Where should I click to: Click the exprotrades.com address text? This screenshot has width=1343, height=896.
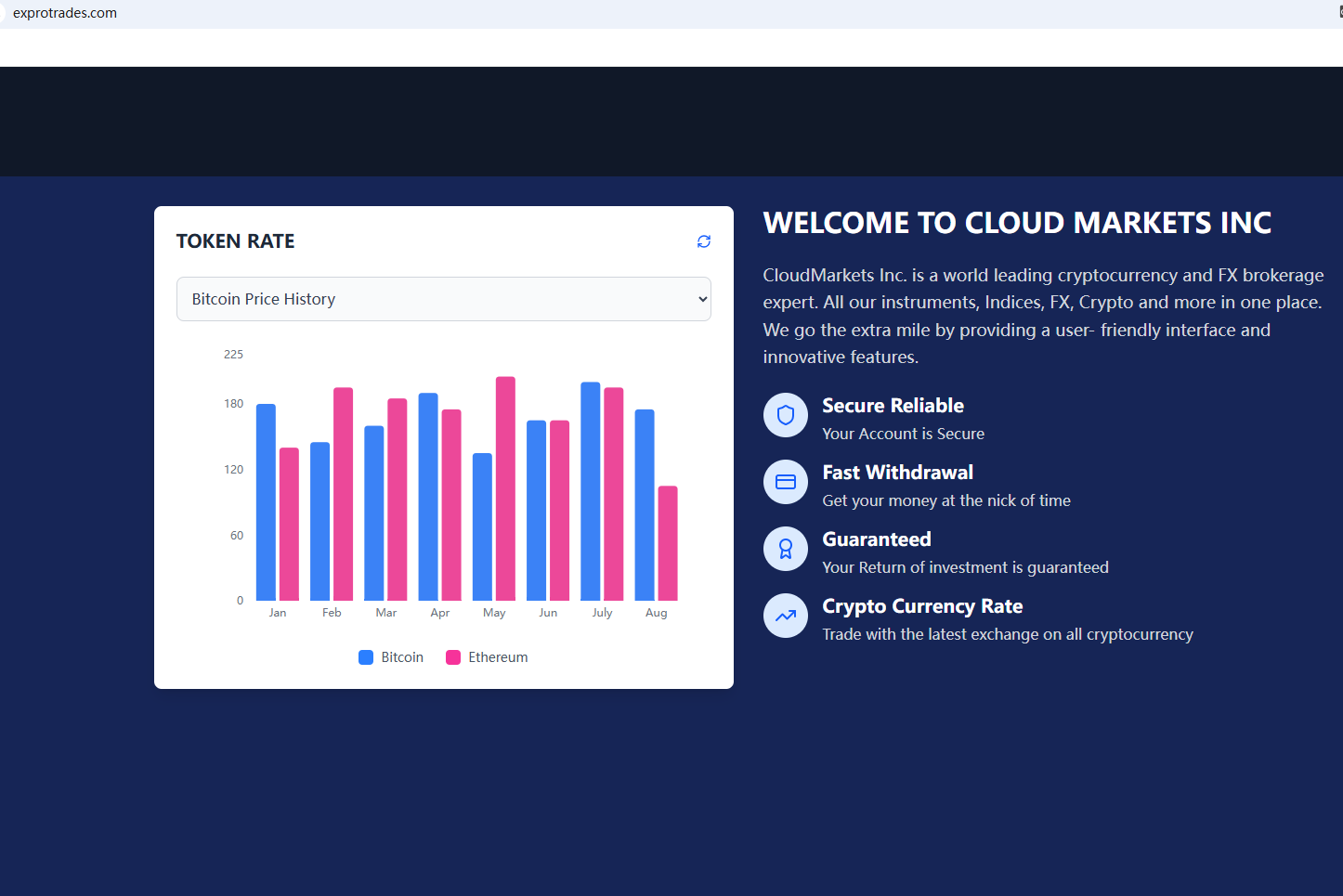(x=65, y=13)
